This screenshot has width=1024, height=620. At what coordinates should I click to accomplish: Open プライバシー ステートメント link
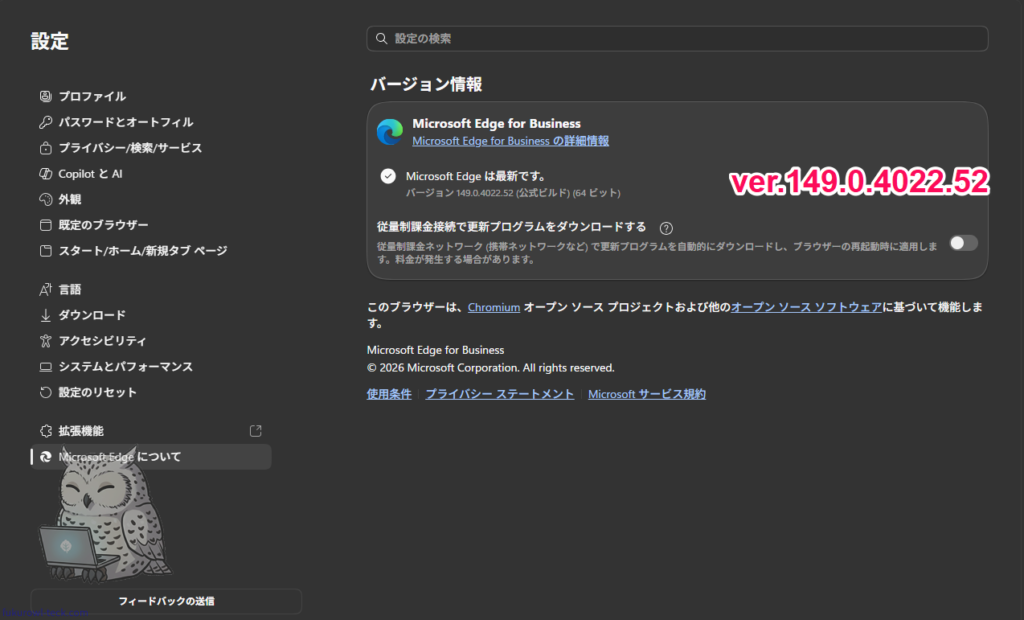[x=500, y=395]
